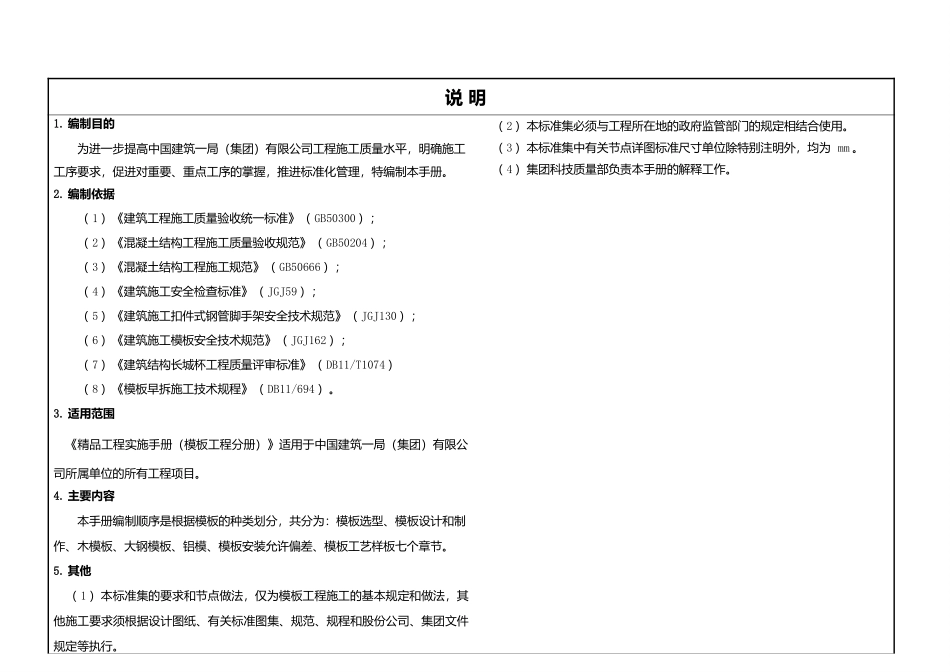Screen dimensions: 950x672
Task: Click the line 司所属单位的所有工程项目
Action: (128, 473)
